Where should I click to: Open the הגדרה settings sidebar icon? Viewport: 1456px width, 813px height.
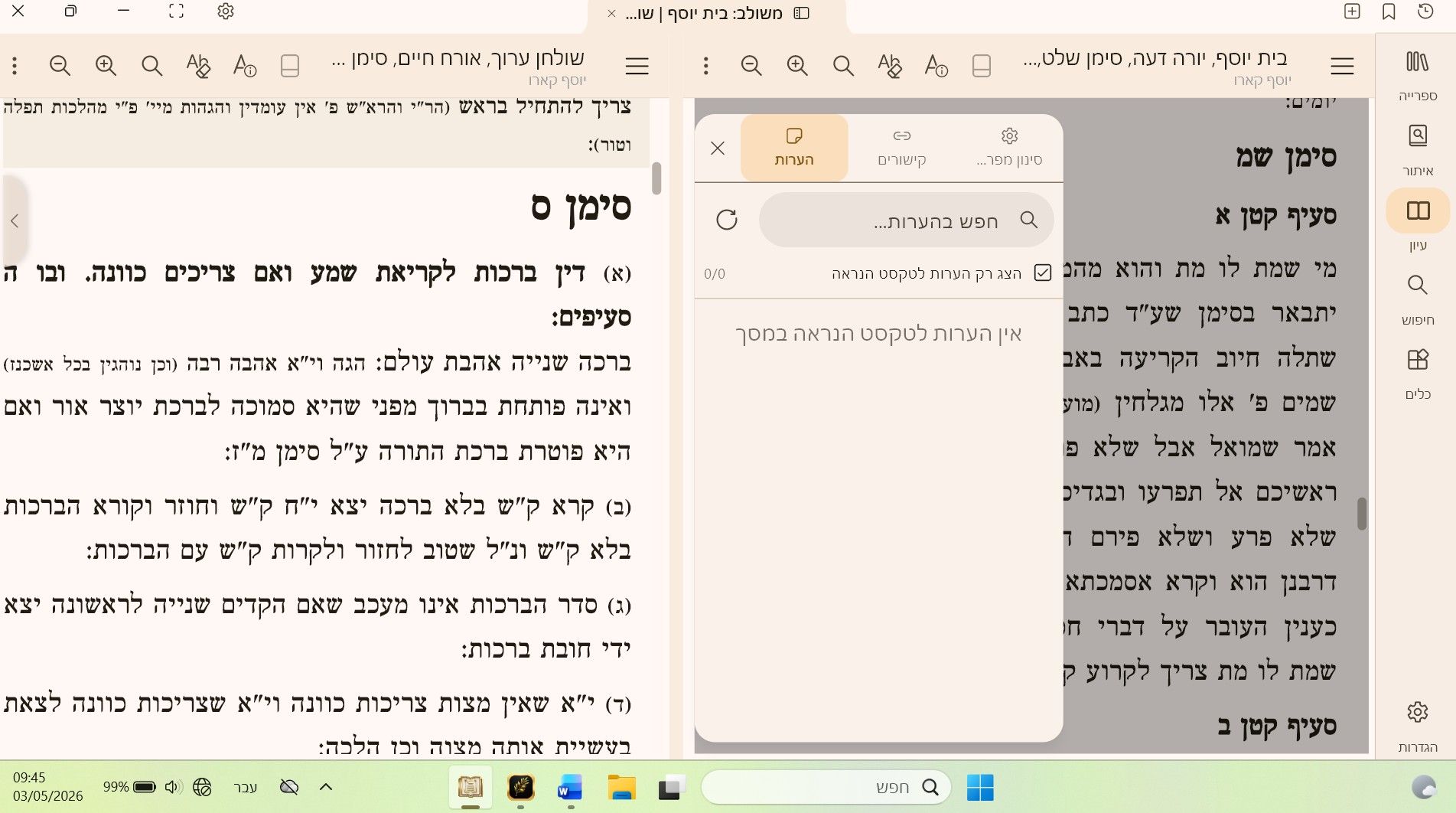point(1417,724)
